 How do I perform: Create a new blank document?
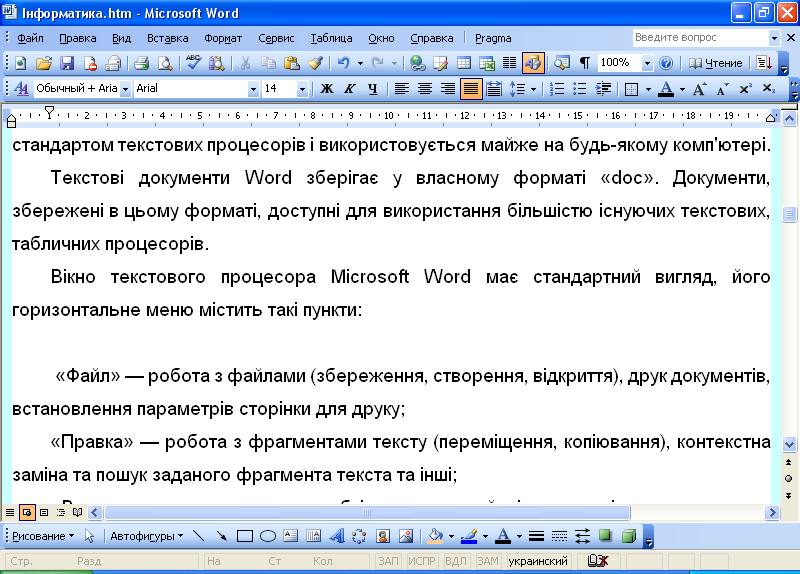coord(20,63)
